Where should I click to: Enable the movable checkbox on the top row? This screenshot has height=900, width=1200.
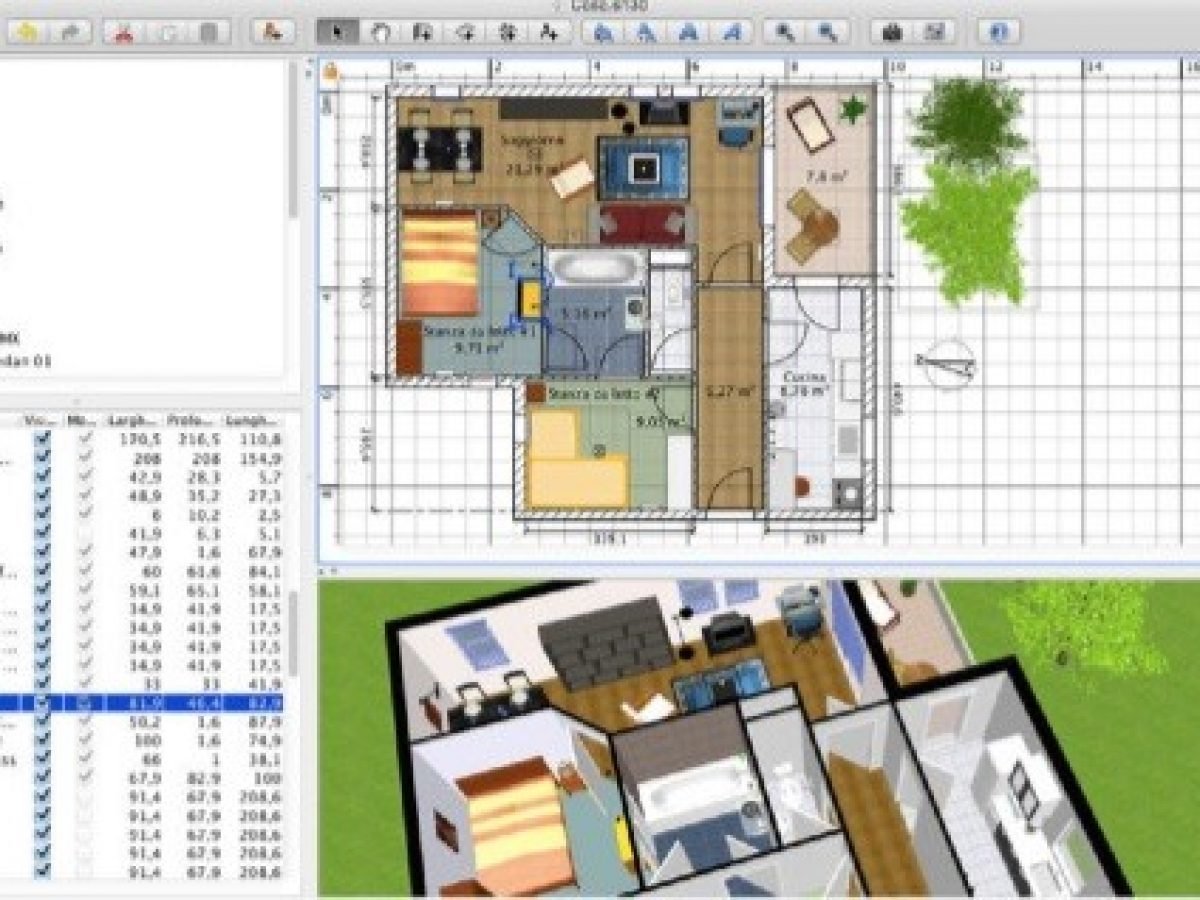tap(84, 435)
